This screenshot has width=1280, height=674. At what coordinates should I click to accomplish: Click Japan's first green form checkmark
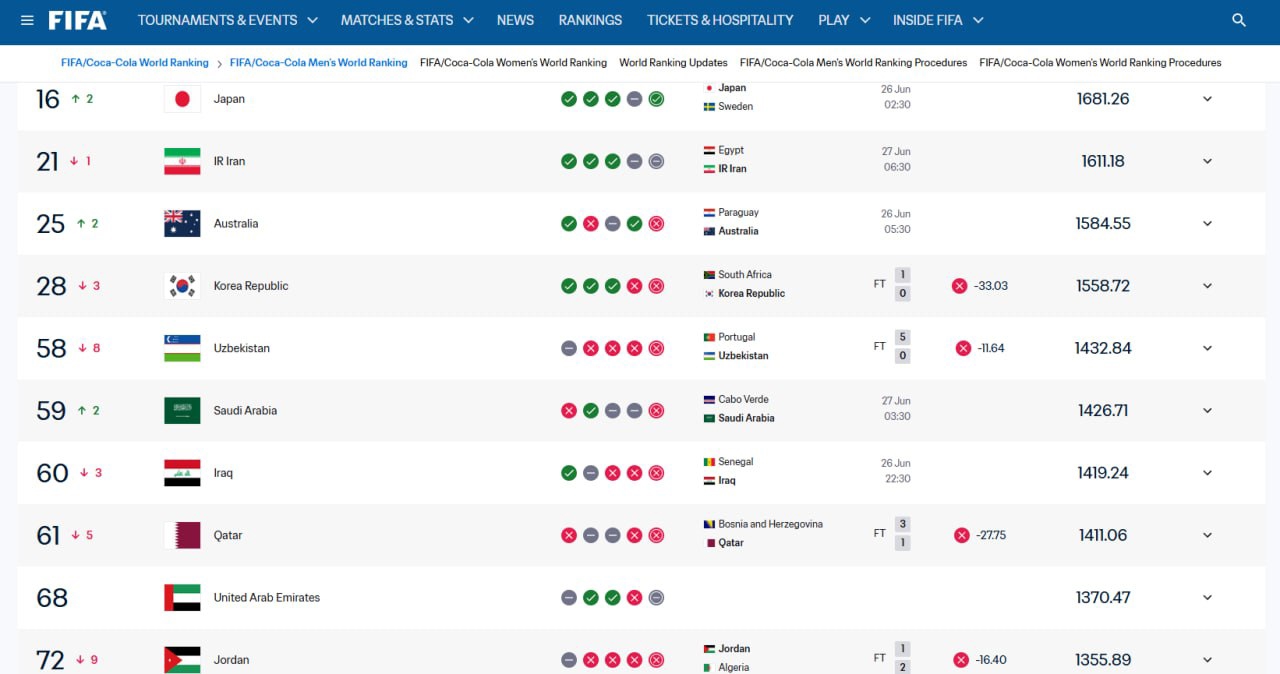click(569, 99)
